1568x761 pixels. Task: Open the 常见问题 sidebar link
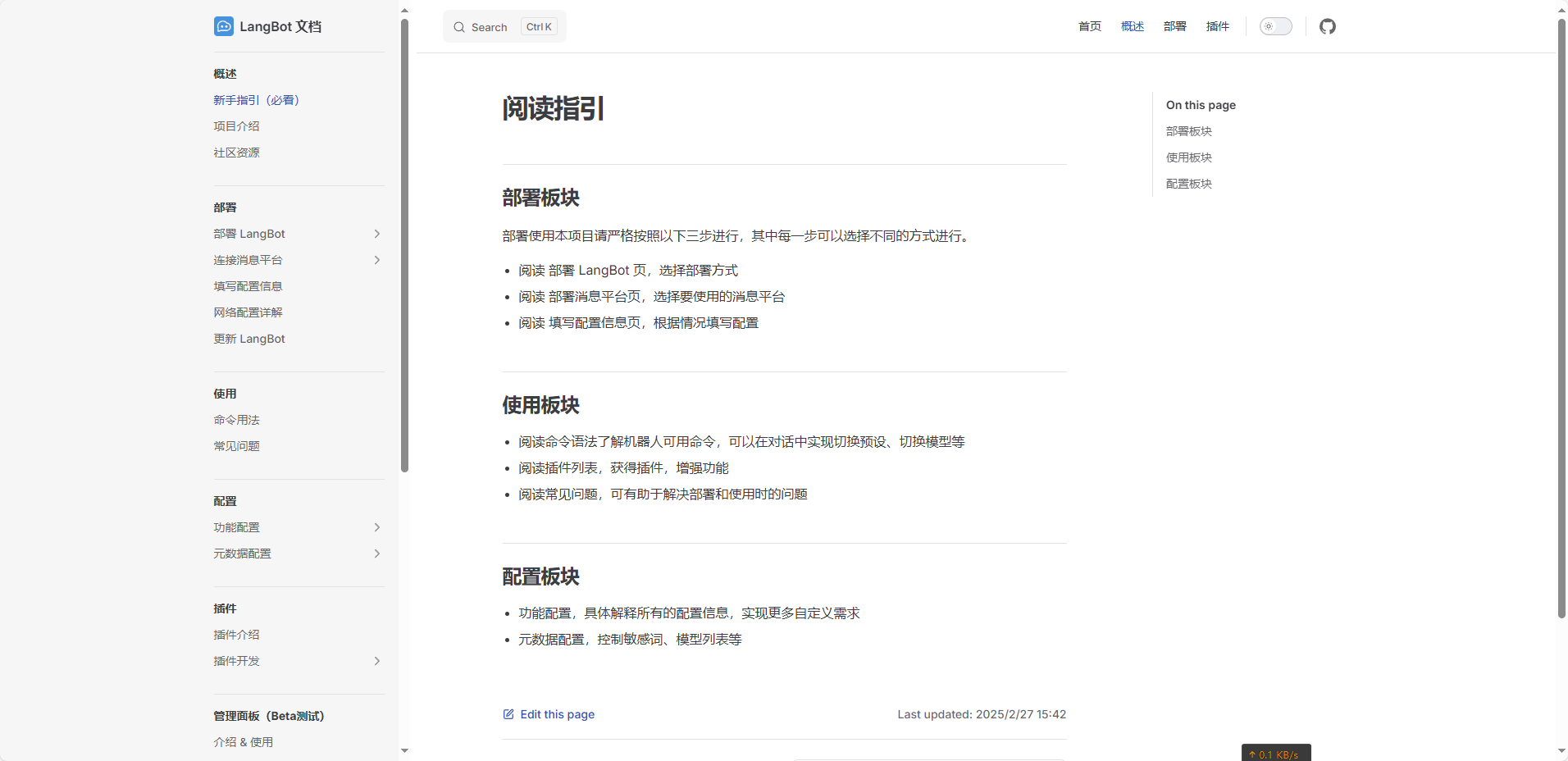(236, 446)
